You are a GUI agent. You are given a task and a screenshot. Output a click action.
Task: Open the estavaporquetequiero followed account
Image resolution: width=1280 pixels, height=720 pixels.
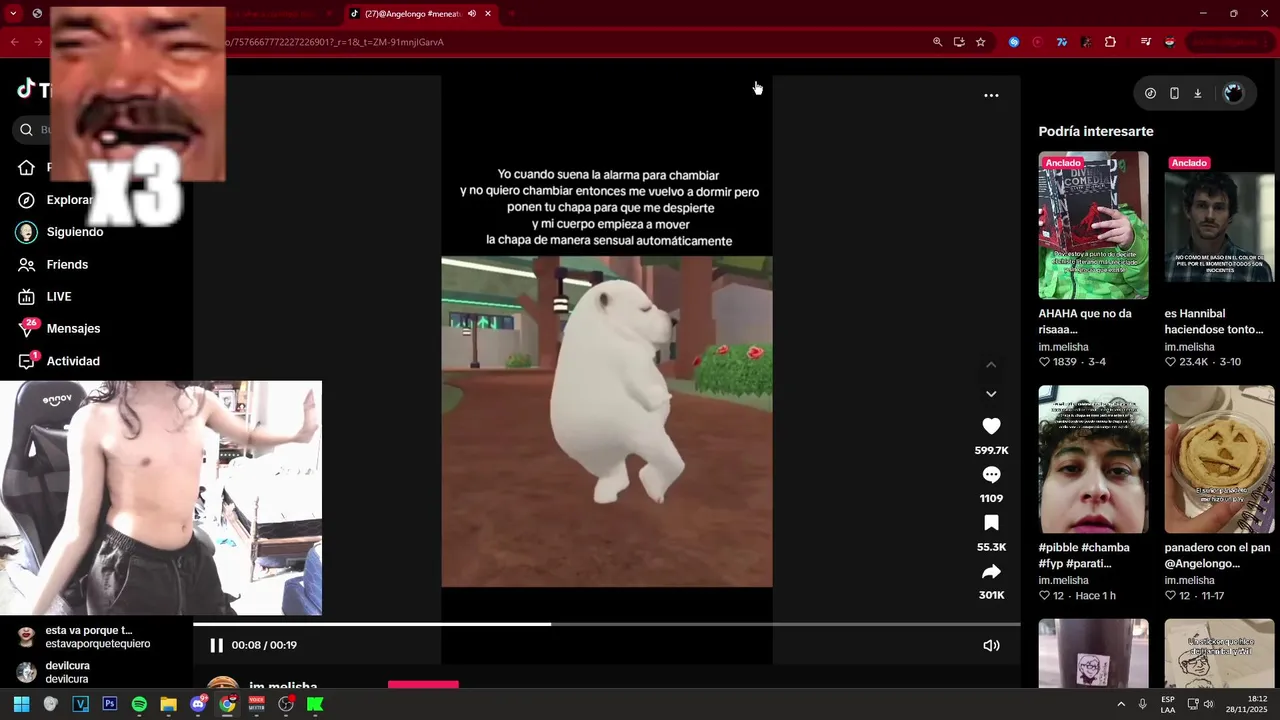(x=85, y=637)
